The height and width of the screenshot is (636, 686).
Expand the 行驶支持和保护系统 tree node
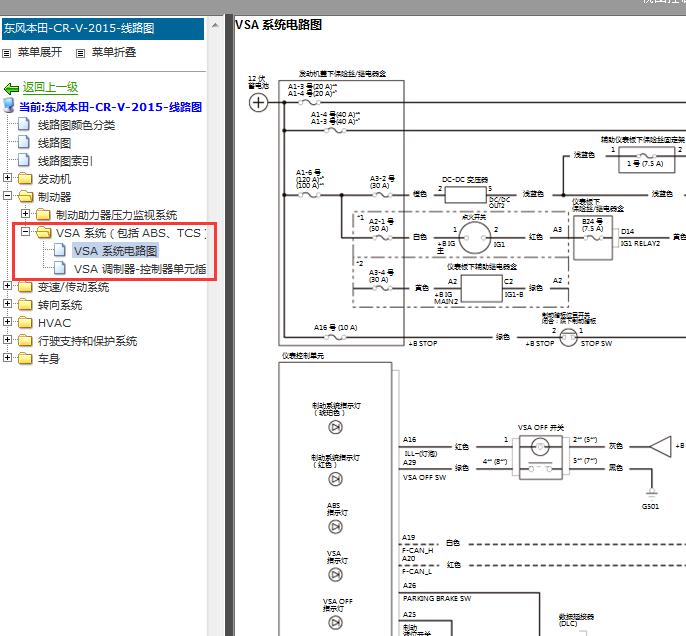point(7,339)
